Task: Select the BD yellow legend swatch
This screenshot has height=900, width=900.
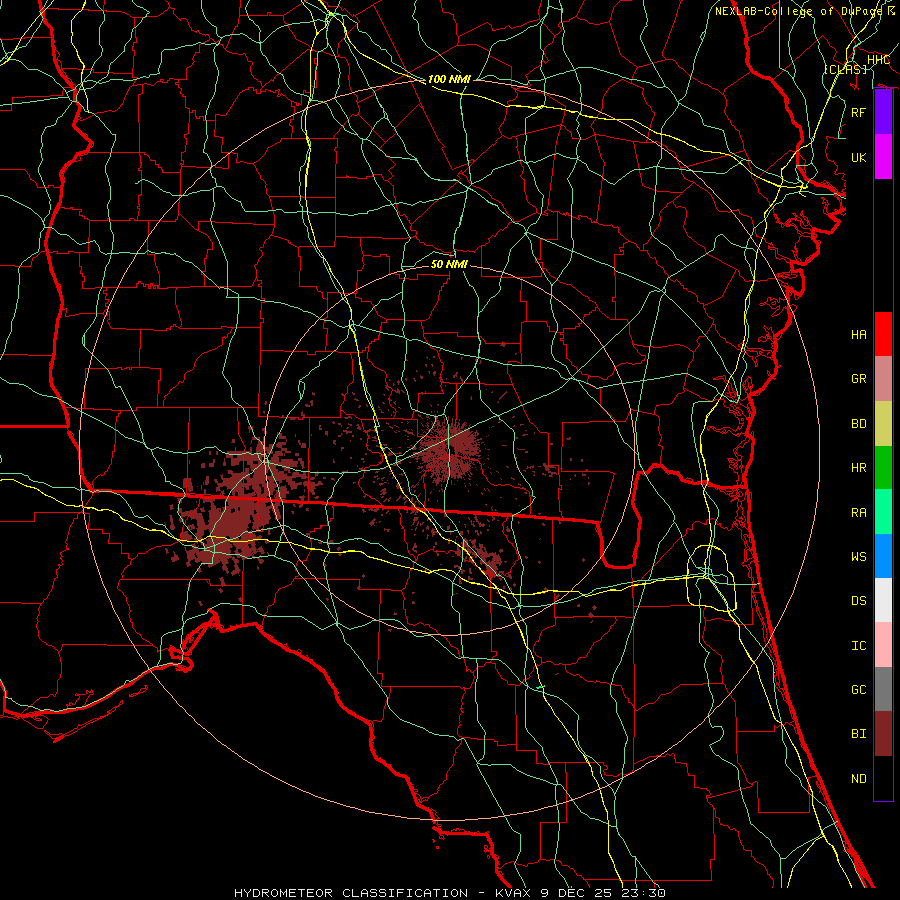Action: [883, 424]
